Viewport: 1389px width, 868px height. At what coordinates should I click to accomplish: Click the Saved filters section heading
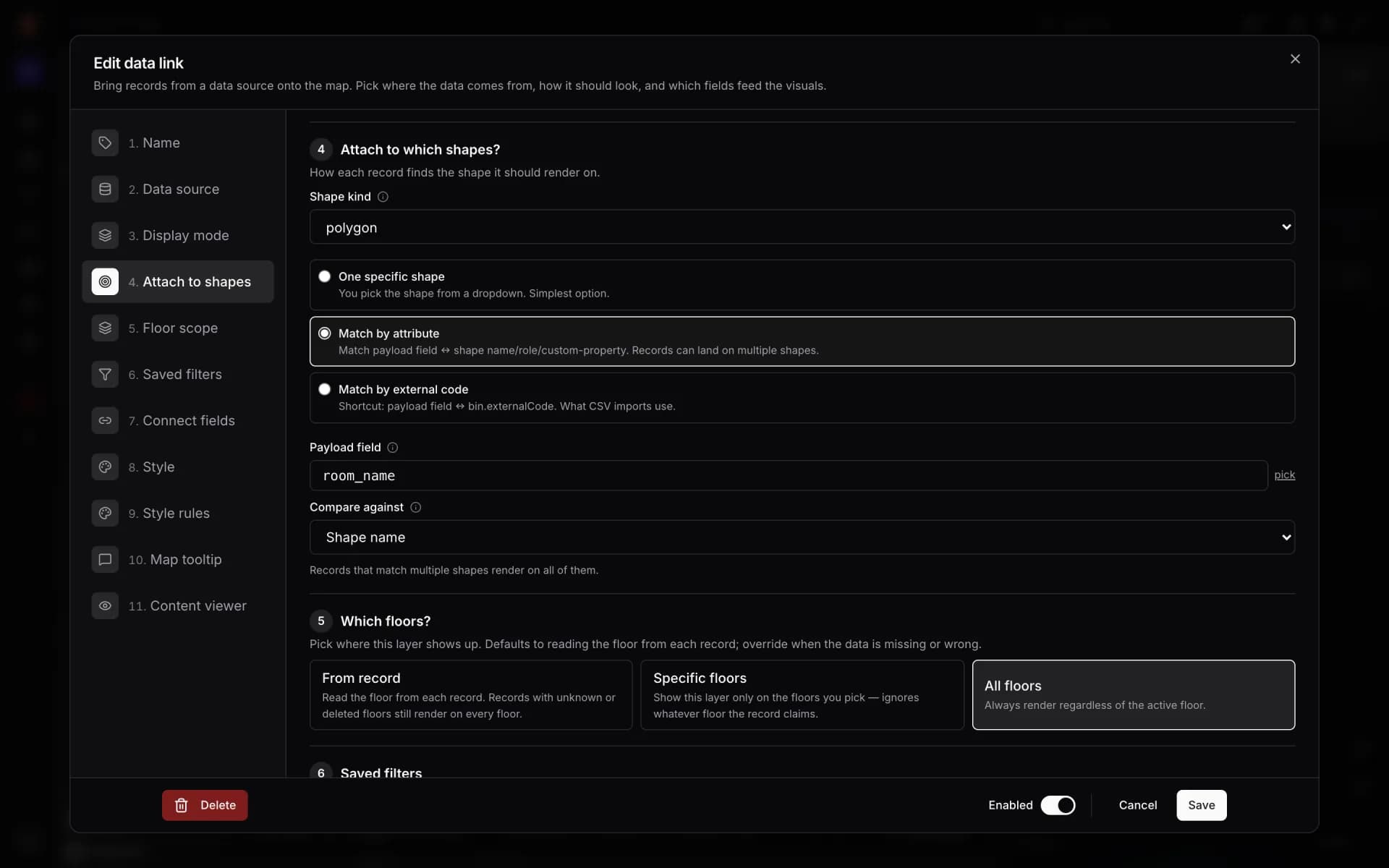click(381, 772)
